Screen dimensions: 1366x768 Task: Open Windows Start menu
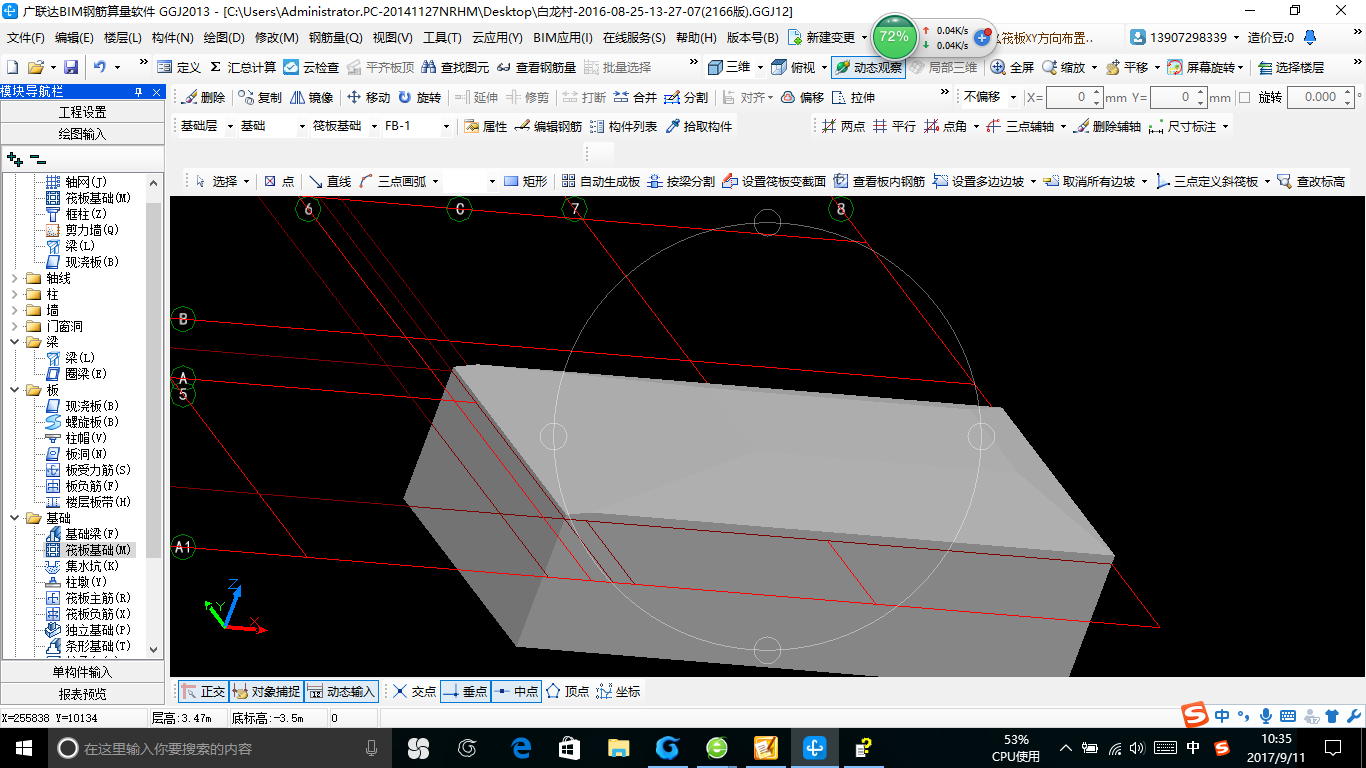[x=23, y=747]
